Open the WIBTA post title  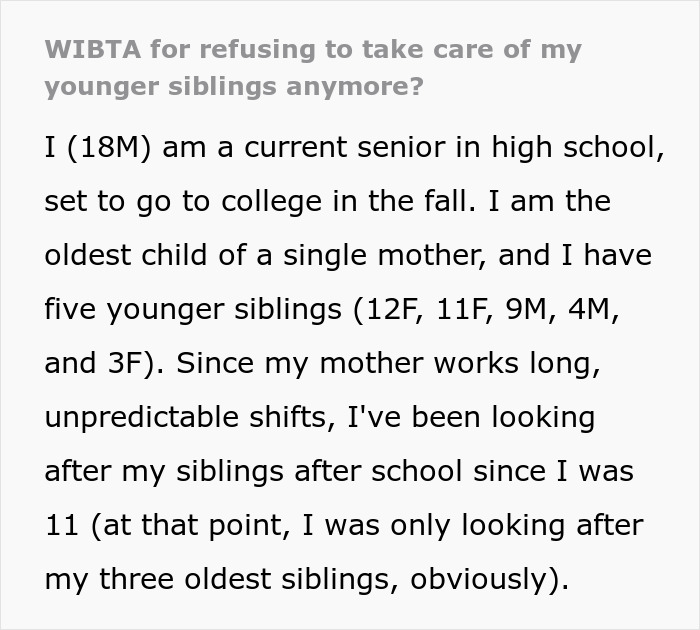point(313,67)
